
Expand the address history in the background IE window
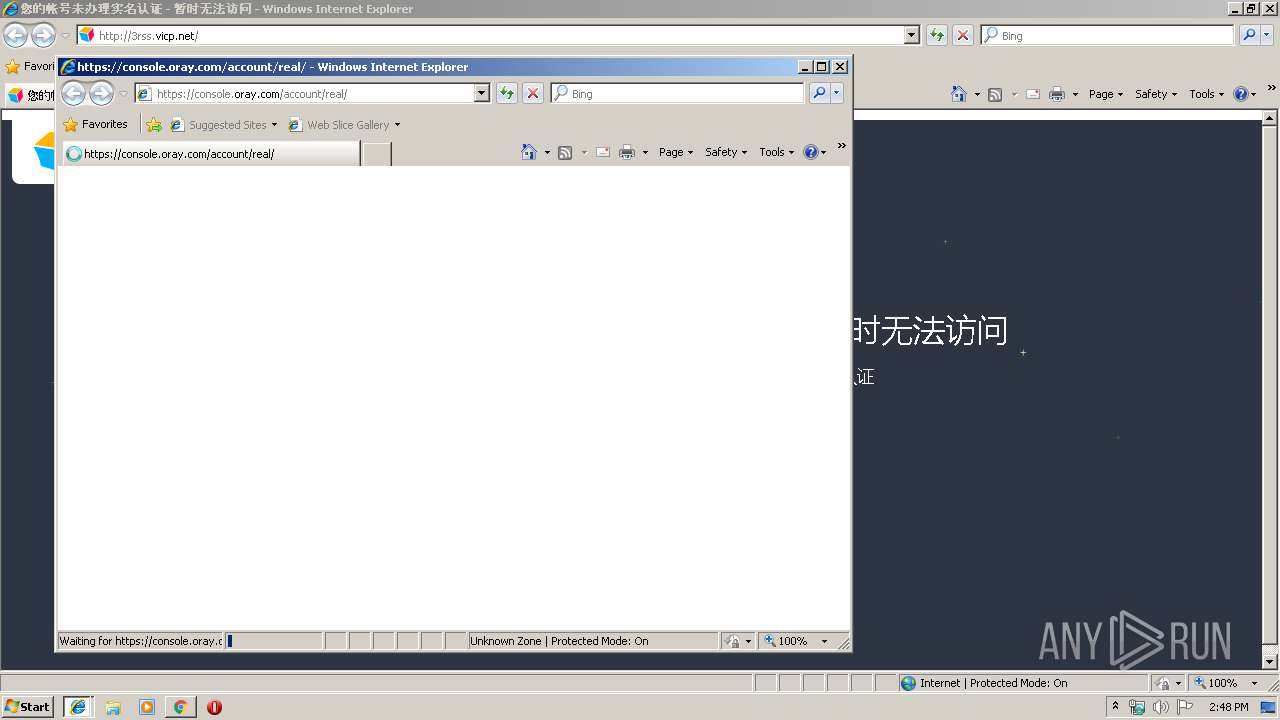click(912, 35)
